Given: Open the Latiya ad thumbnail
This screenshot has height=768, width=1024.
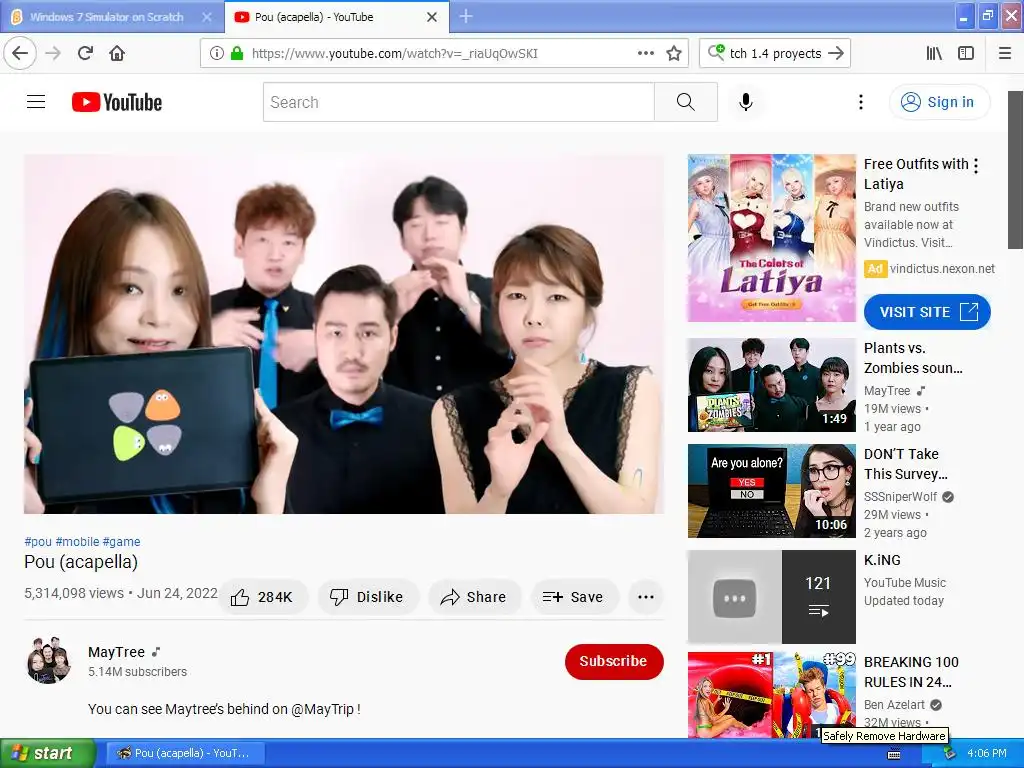Looking at the screenshot, I should pyautogui.click(x=771, y=238).
